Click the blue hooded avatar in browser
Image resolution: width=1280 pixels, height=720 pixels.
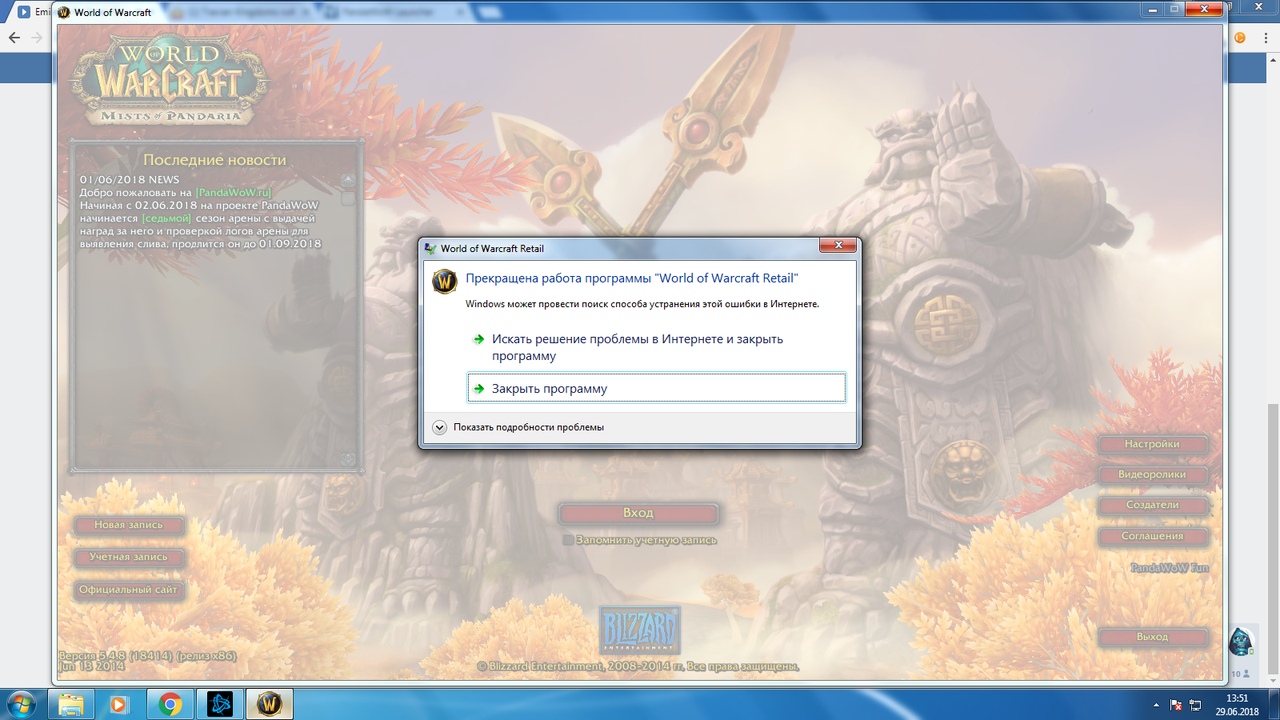tap(1241, 641)
